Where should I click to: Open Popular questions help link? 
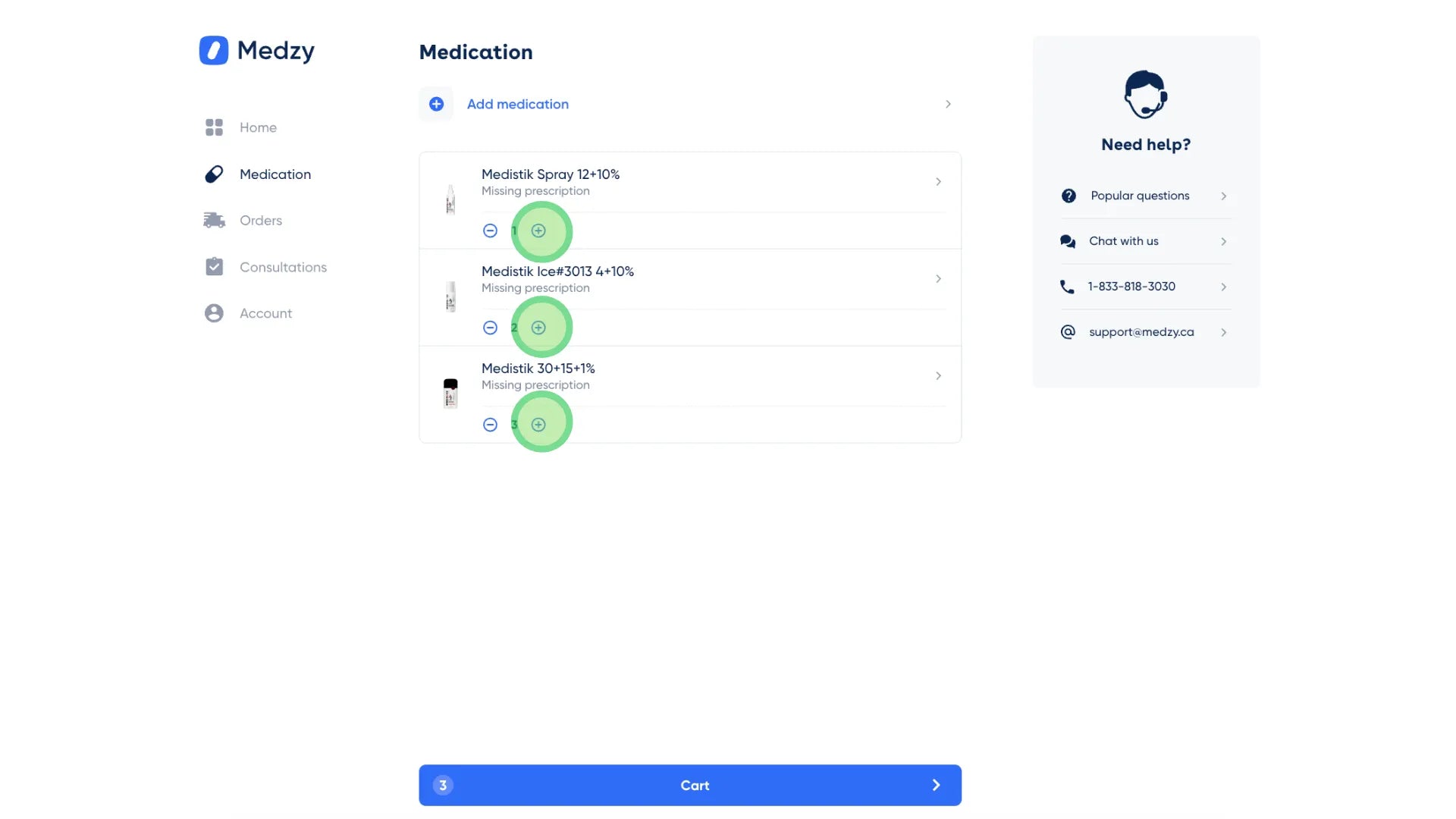[1139, 196]
